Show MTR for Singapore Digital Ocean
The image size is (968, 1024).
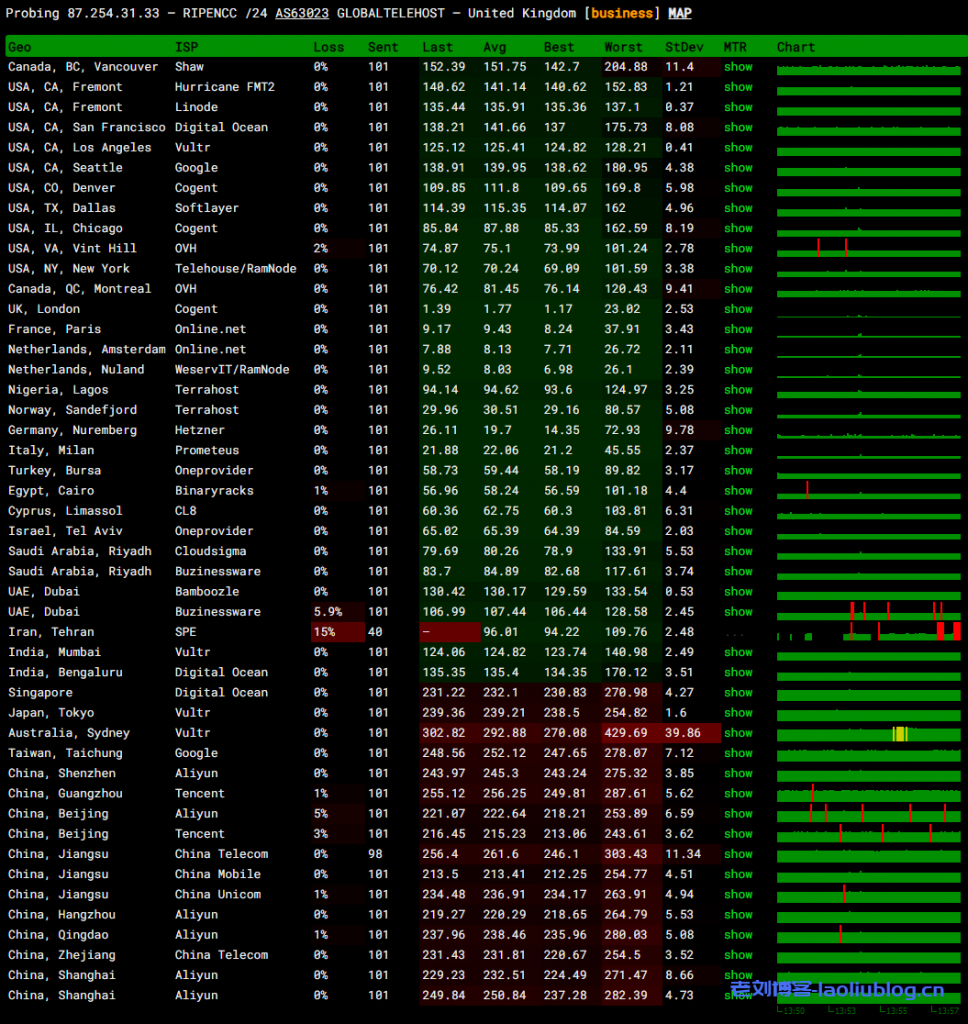[738, 692]
